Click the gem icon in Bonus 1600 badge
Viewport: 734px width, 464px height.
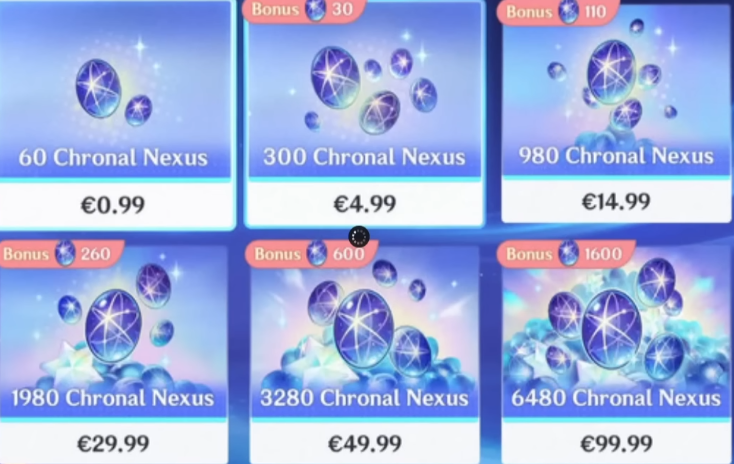click(568, 253)
